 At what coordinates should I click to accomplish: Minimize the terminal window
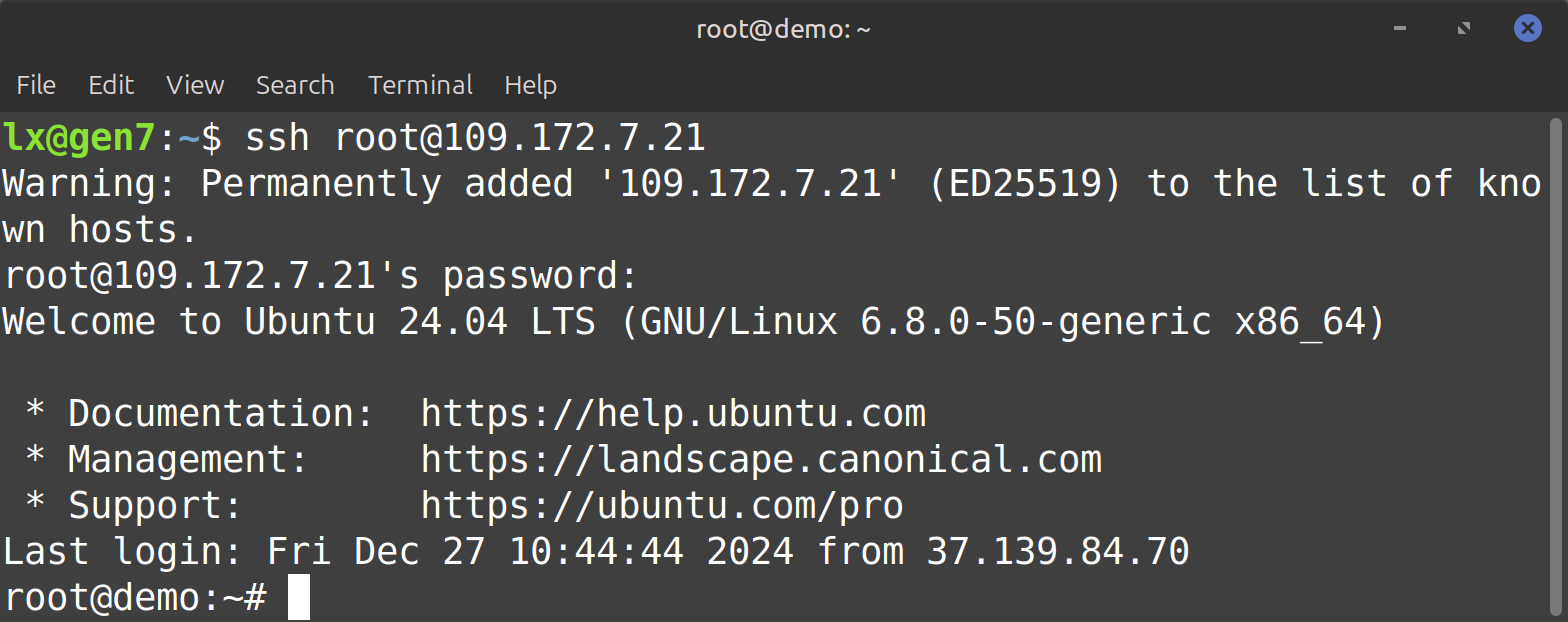tap(1400, 29)
